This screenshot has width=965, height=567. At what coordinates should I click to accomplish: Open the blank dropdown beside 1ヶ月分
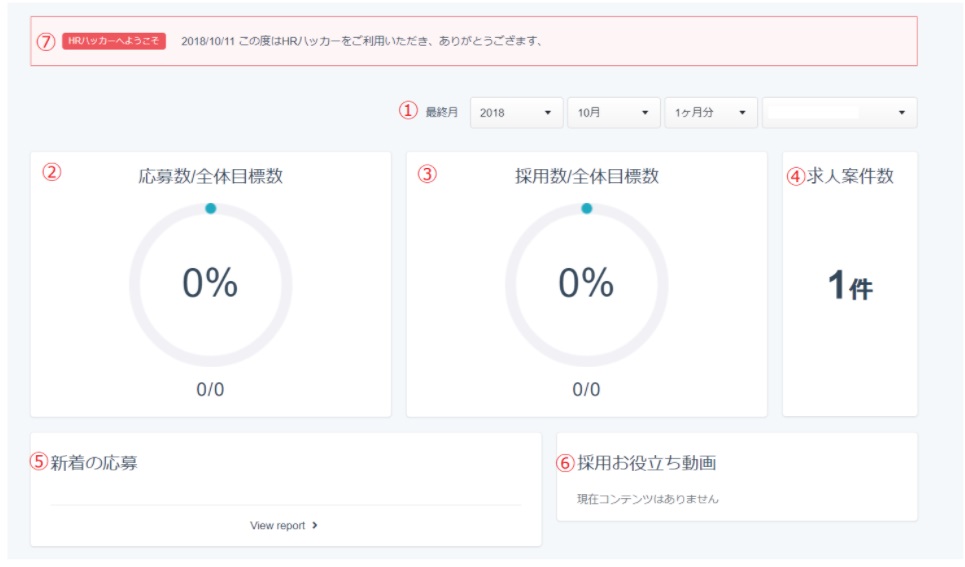point(838,113)
